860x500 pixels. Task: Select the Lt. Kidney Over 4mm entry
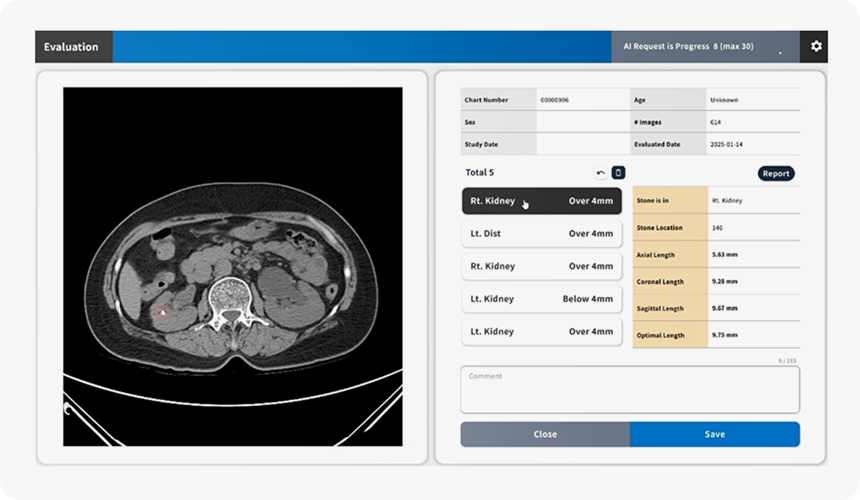(541, 332)
